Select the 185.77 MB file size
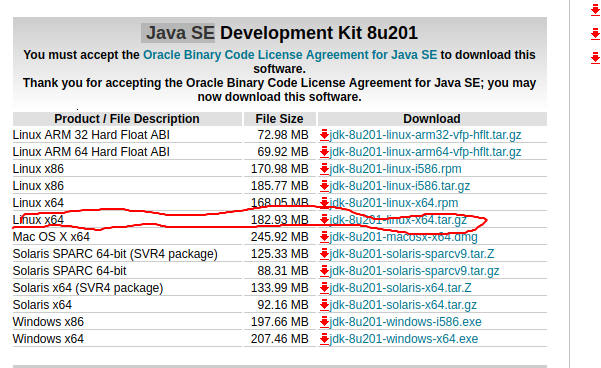 (x=280, y=186)
